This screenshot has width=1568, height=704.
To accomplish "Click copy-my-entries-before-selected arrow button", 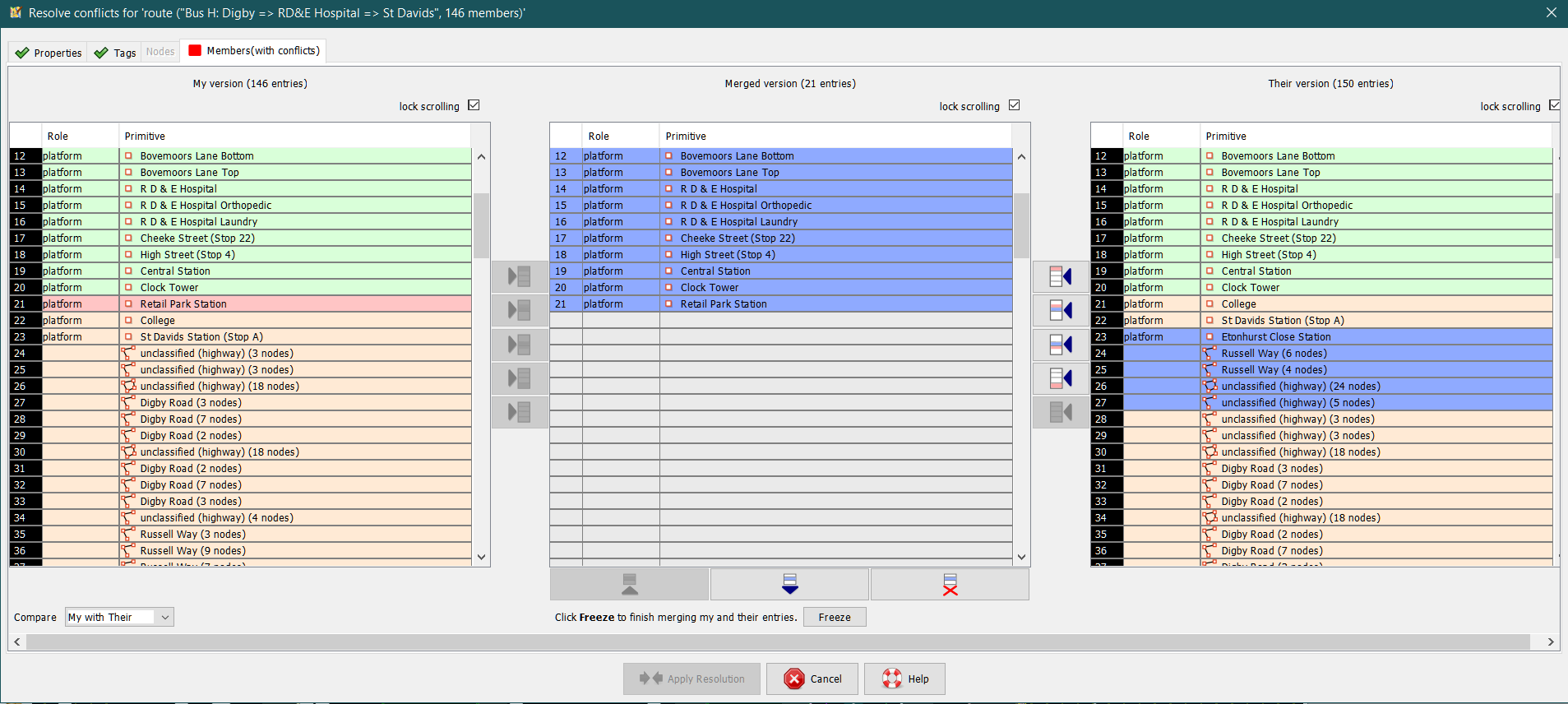I will pyautogui.click(x=520, y=310).
